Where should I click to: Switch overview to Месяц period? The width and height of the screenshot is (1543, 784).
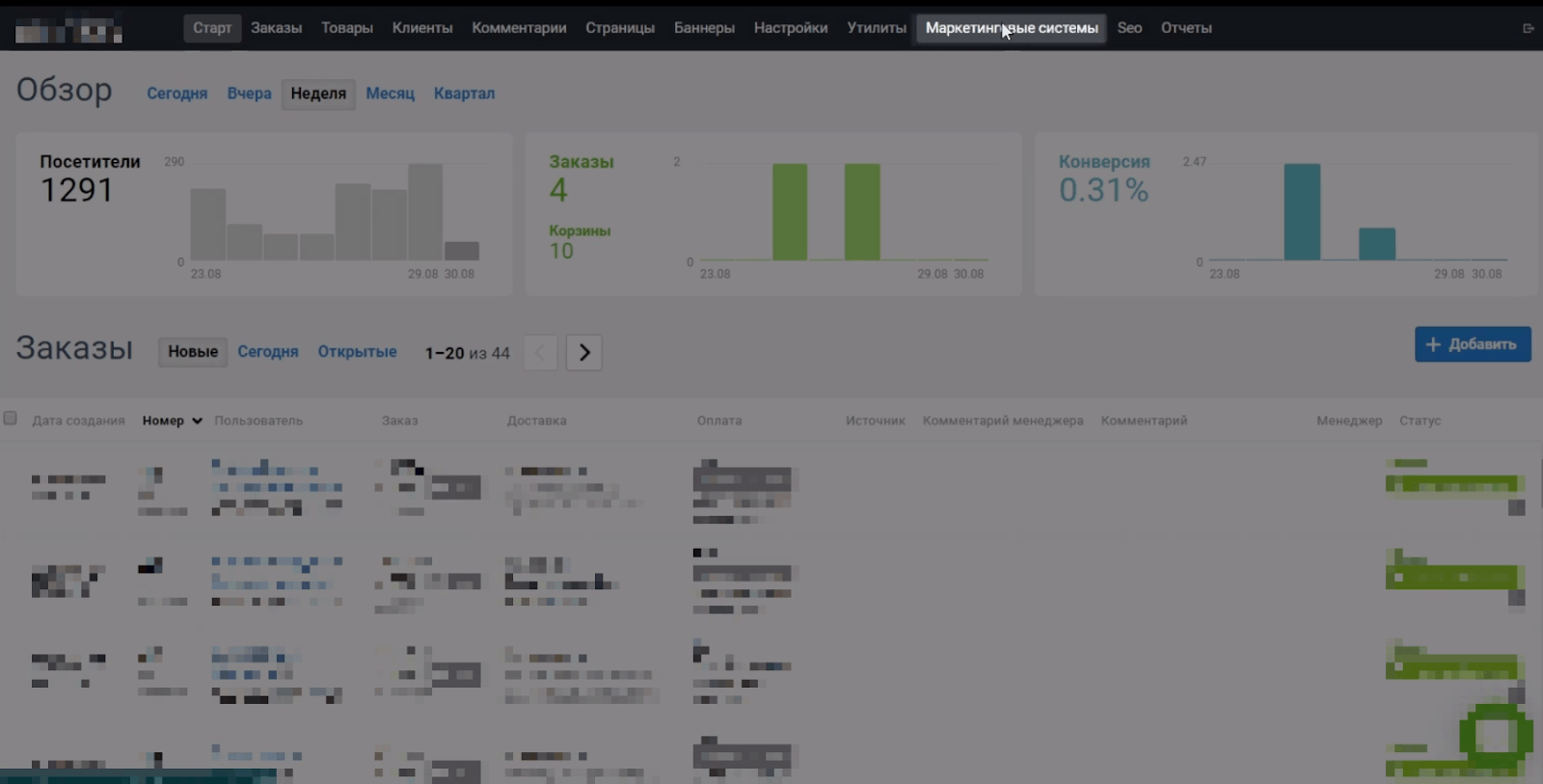[x=390, y=94]
